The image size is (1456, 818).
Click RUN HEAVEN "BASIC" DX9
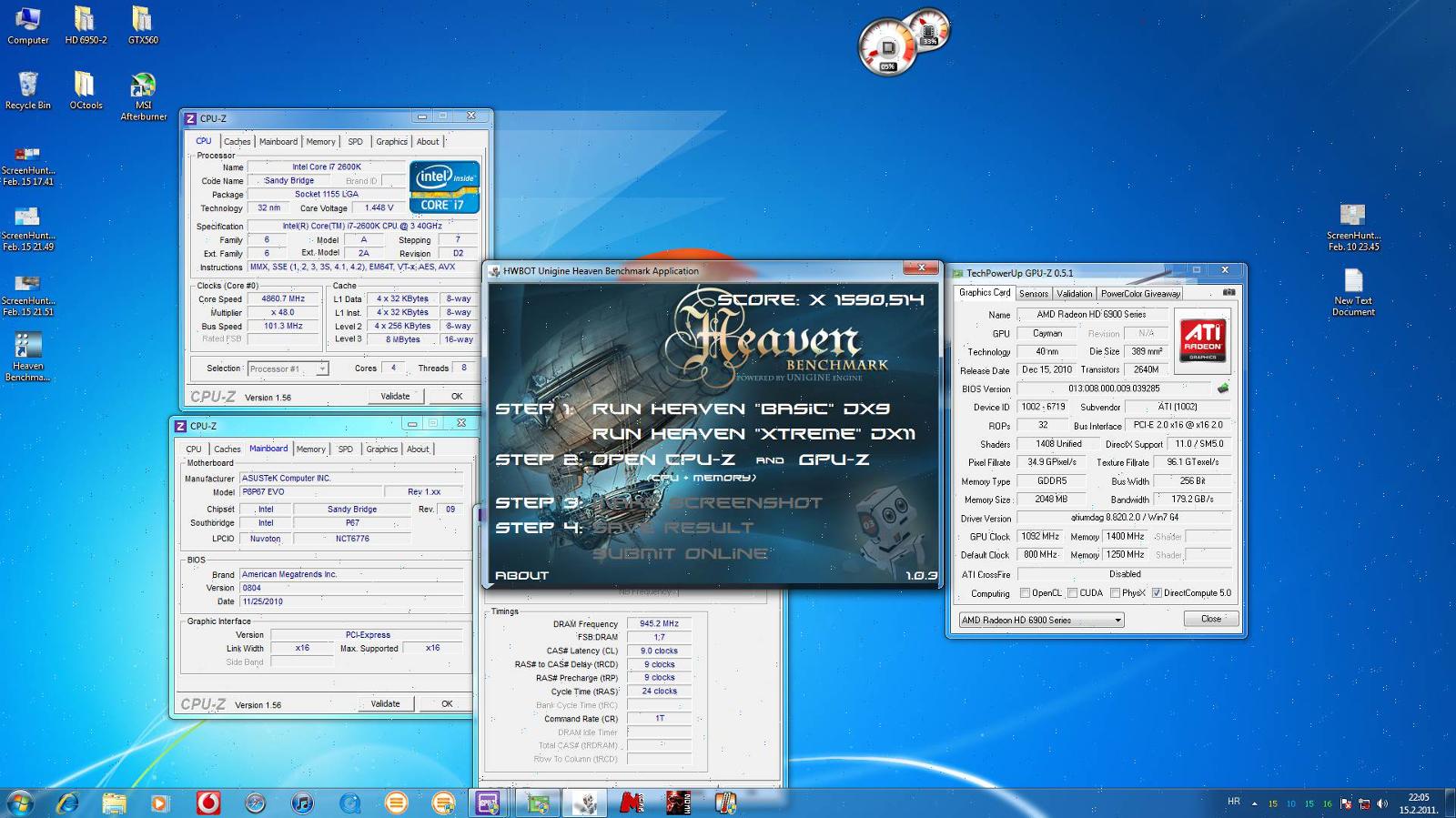tap(741, 409)
